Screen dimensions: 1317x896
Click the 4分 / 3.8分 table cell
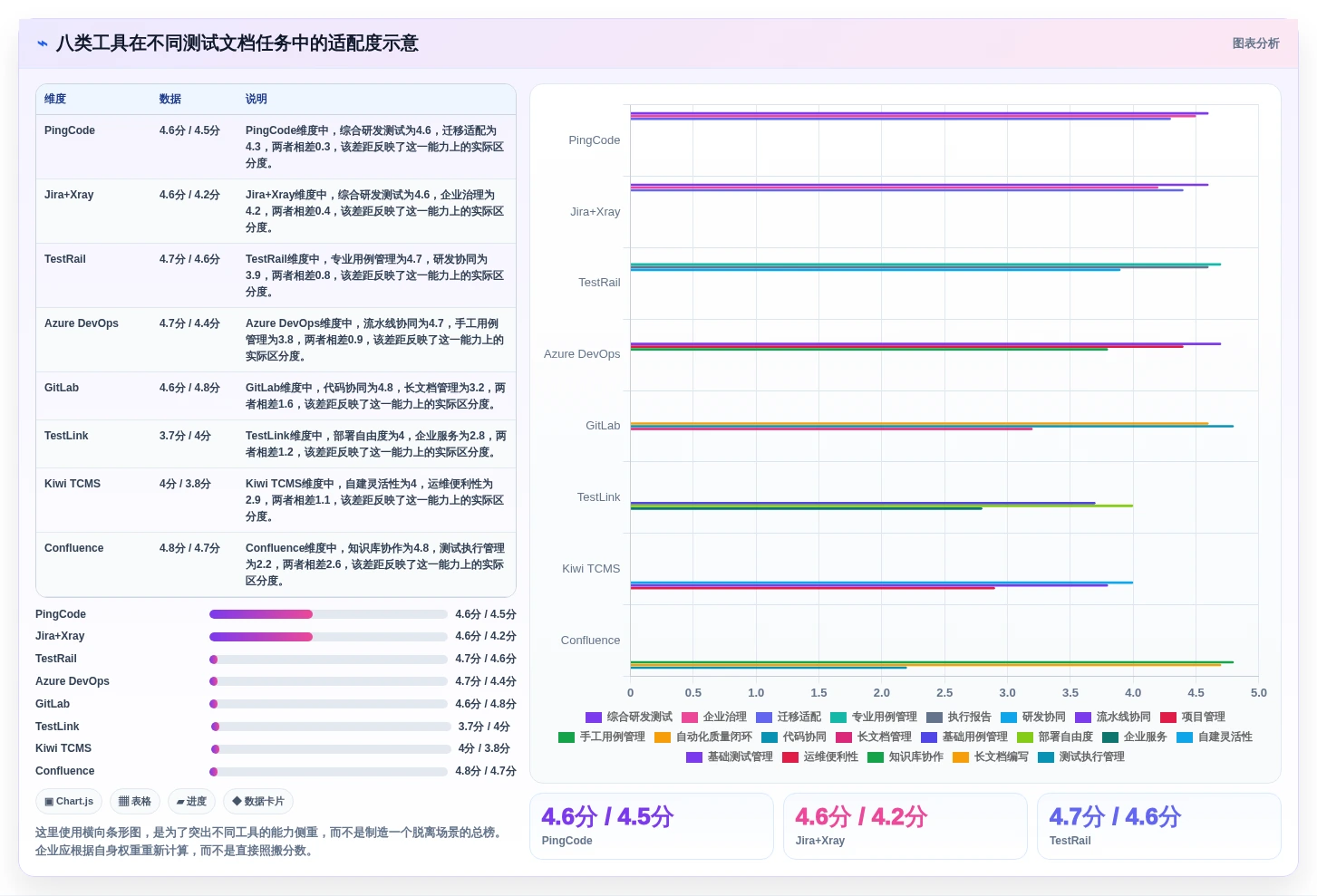pos(185,484)
